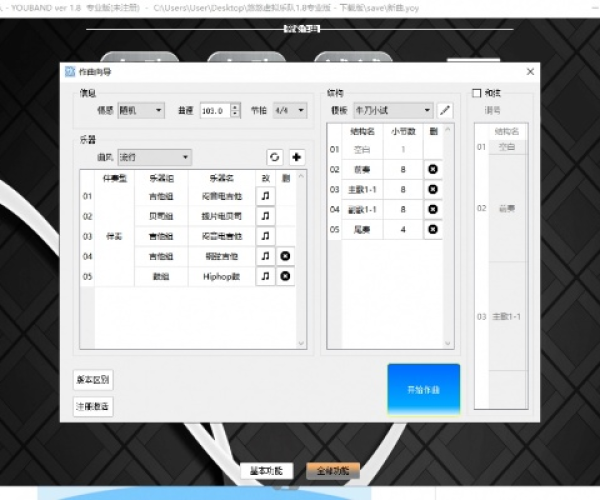The width and height of the screenshot is (600, 500).
Task: Select the 钢弦吉他 instrument name cell
Action: click(x=222, y=256)
